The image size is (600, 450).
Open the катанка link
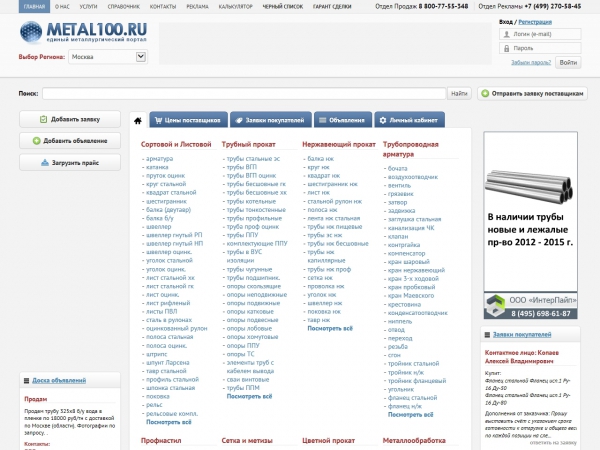[x=157, y=167]
